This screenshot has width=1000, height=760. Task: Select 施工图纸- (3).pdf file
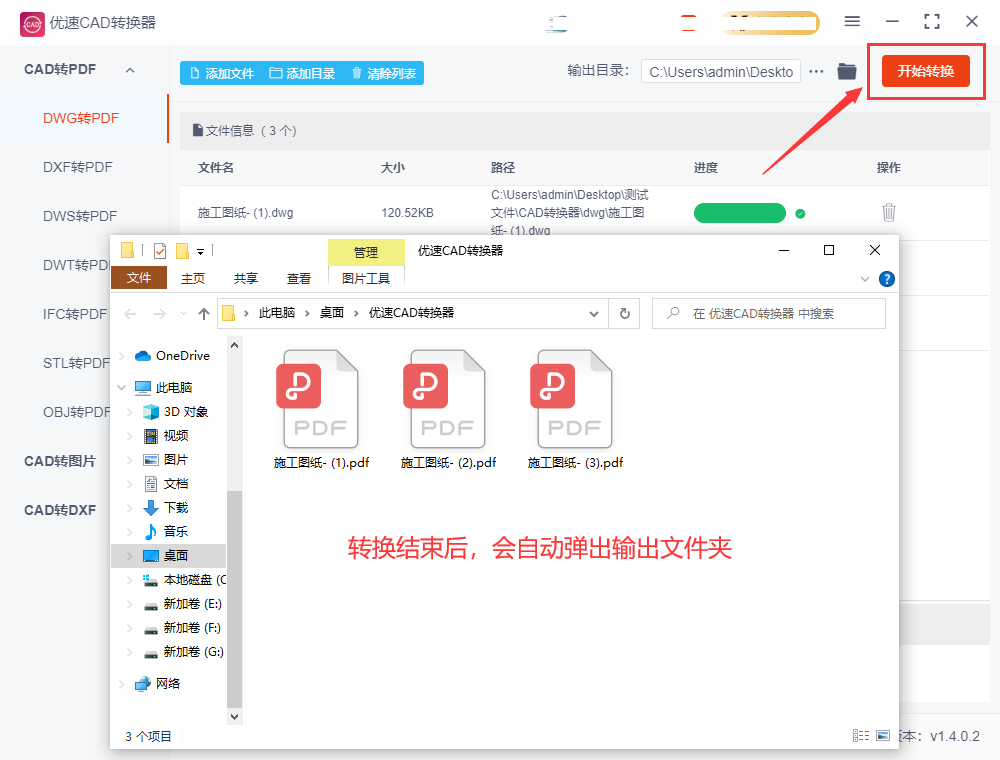575,409
